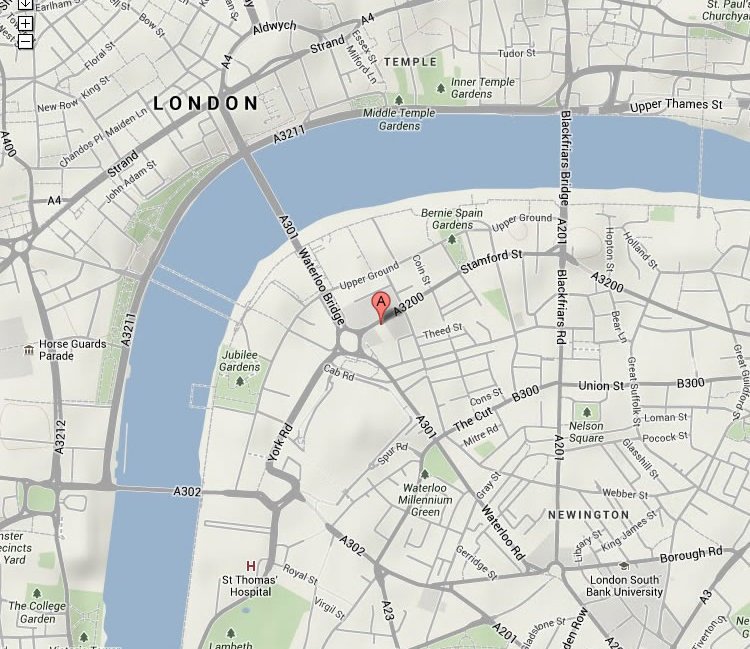750x649 pixels.
Task: Select the red A location marker
Action: 381,308
